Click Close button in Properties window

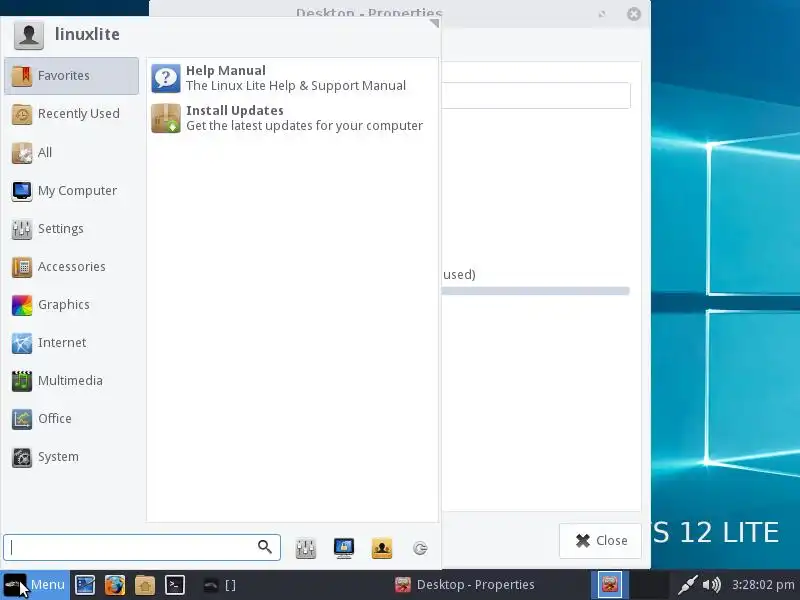coord(601,540)
